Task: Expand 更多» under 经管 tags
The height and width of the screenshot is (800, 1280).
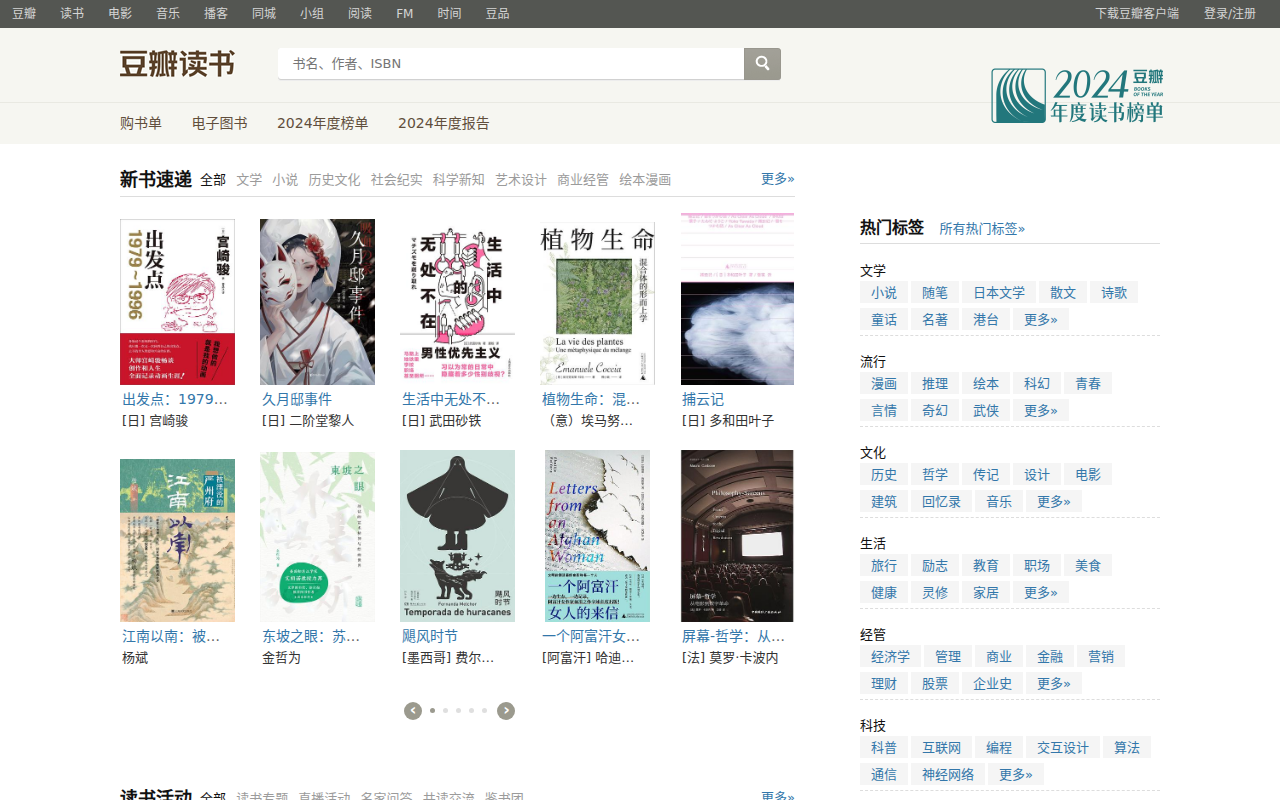Action: 1054,683
